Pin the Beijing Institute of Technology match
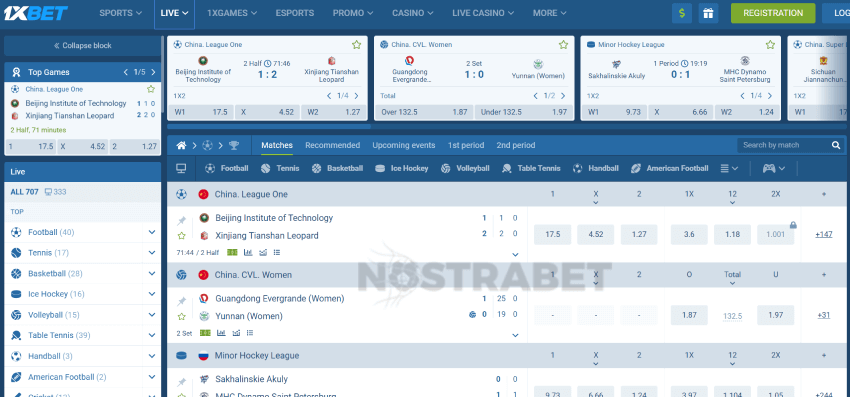The width and height of the screenshot is (850, 397). click(x=182, y=221)
